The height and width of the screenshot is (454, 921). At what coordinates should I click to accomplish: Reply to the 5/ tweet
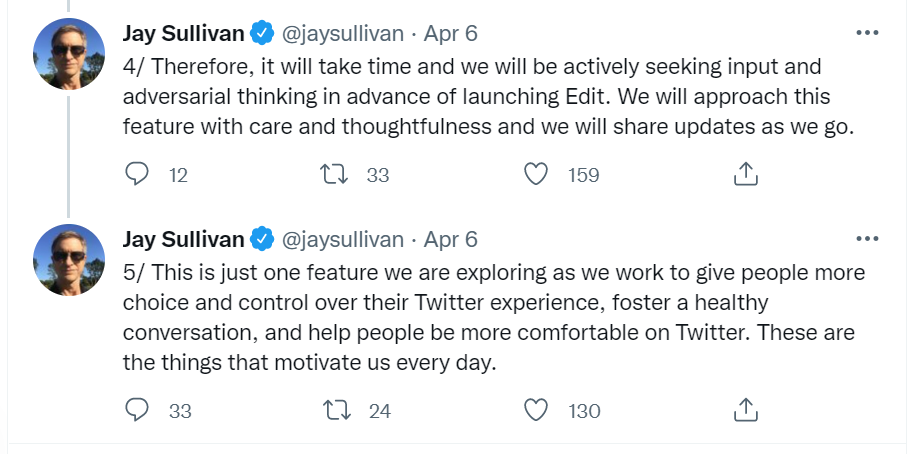point(137,410)
